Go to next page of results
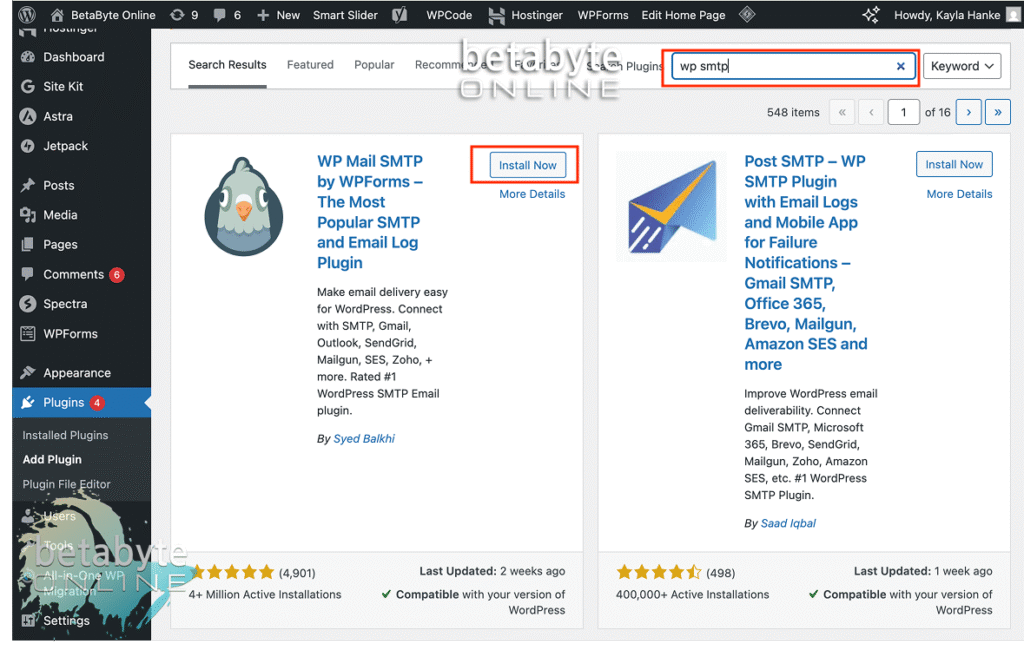 [968, 112]
